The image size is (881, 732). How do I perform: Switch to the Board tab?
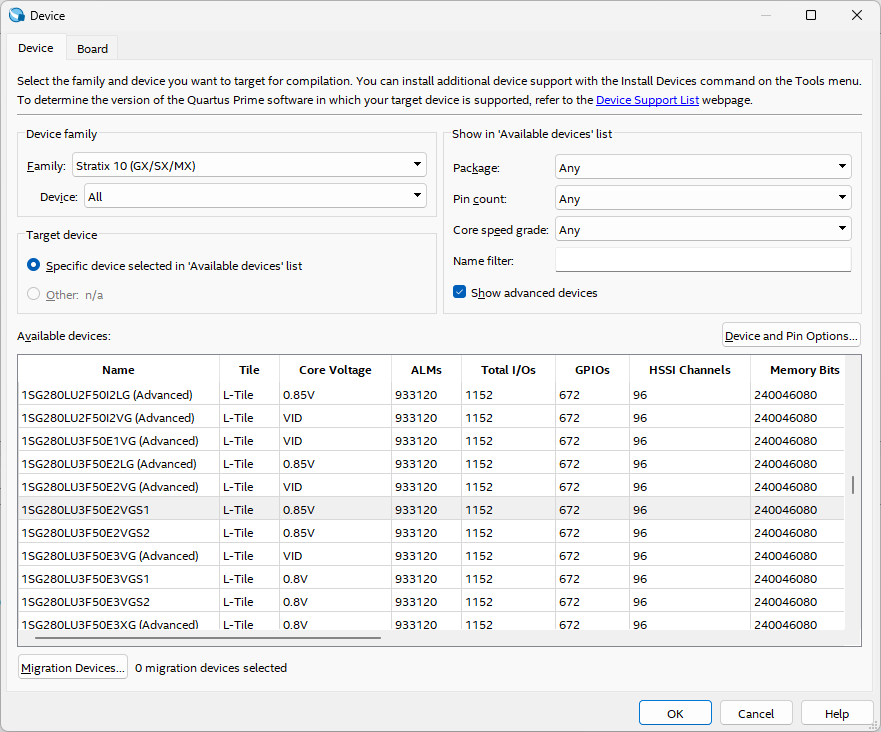tap(93, 49)
